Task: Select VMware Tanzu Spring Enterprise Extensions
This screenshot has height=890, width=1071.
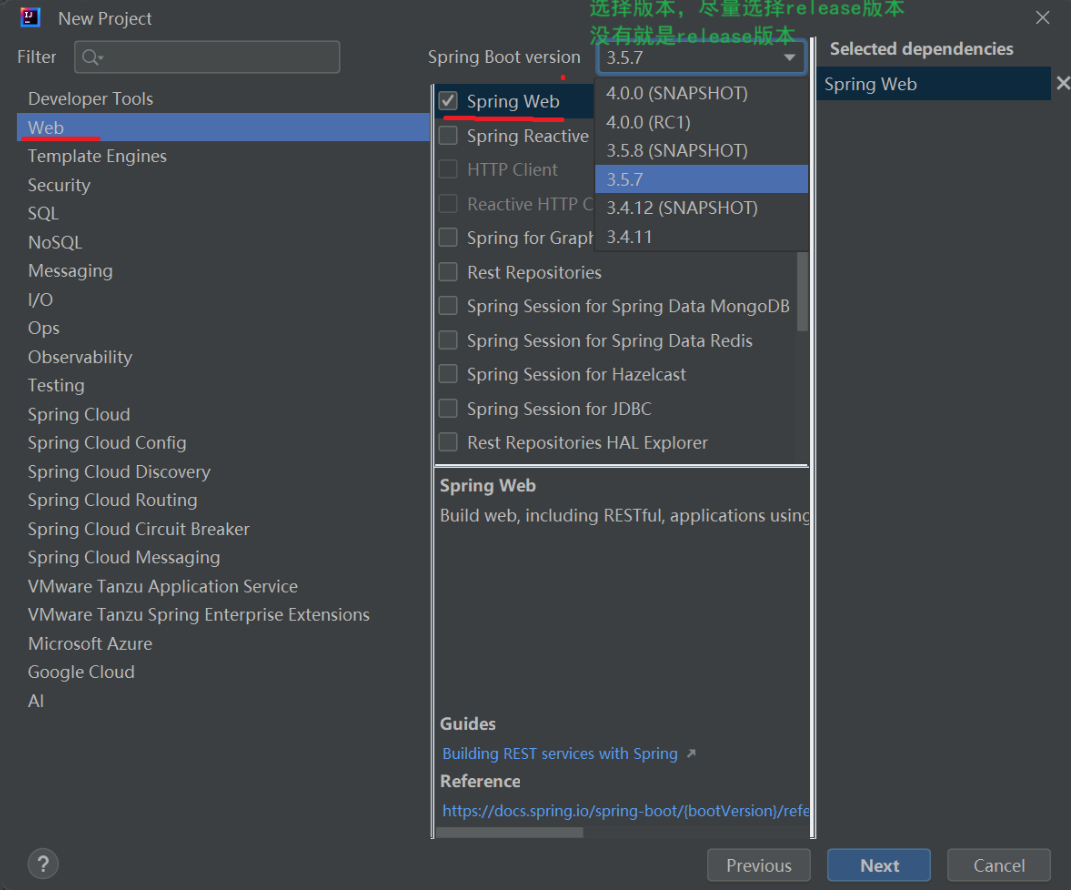Action: 223,615
